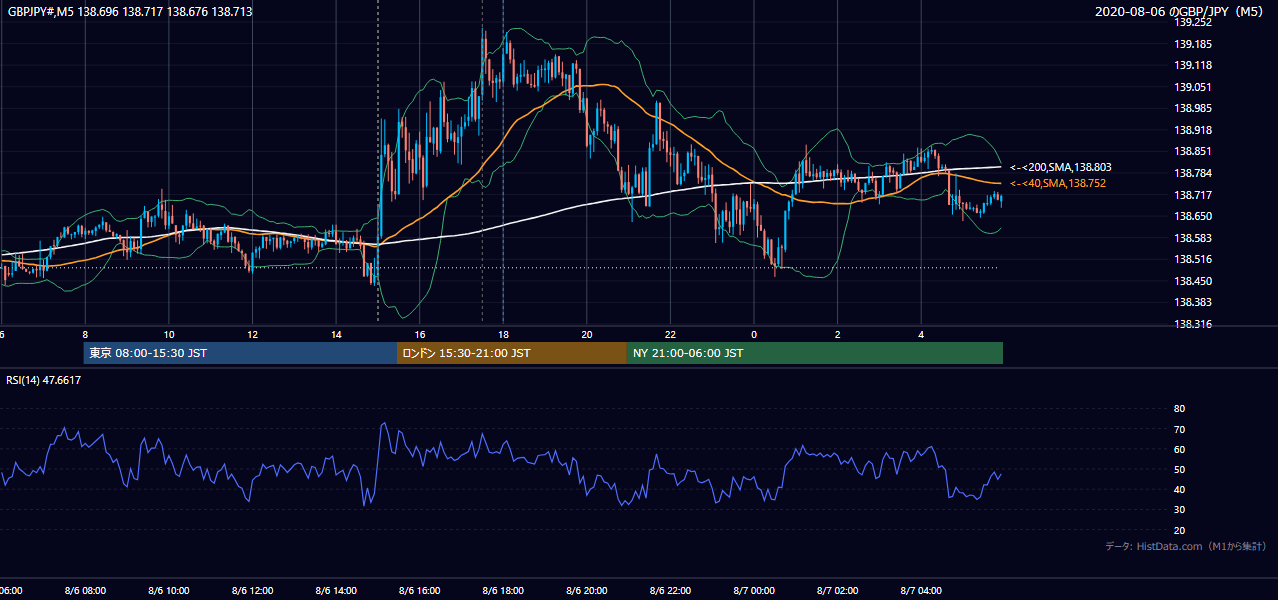
Task: Click price axis value 138.383
Action: click(x=1193, y=302)
